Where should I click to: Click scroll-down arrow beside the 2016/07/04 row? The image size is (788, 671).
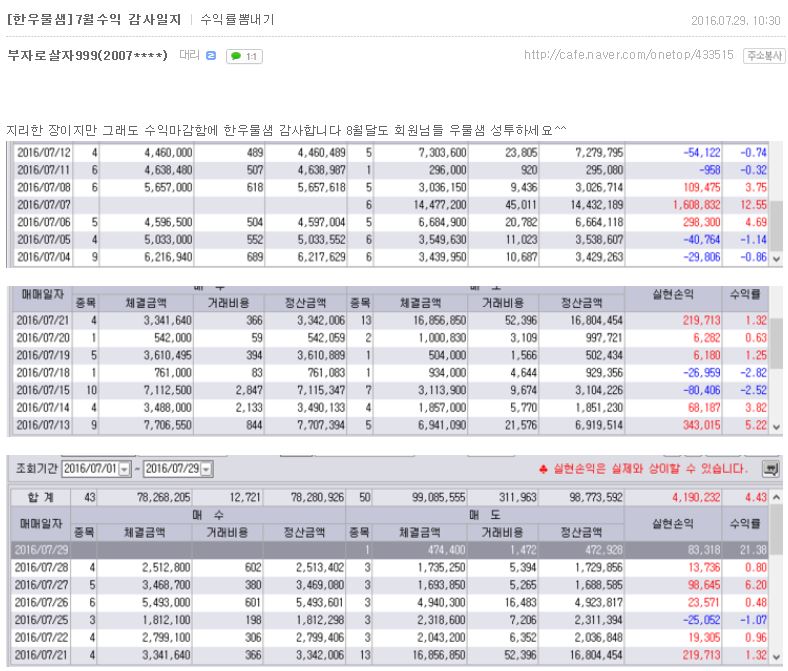pos(776,259)
